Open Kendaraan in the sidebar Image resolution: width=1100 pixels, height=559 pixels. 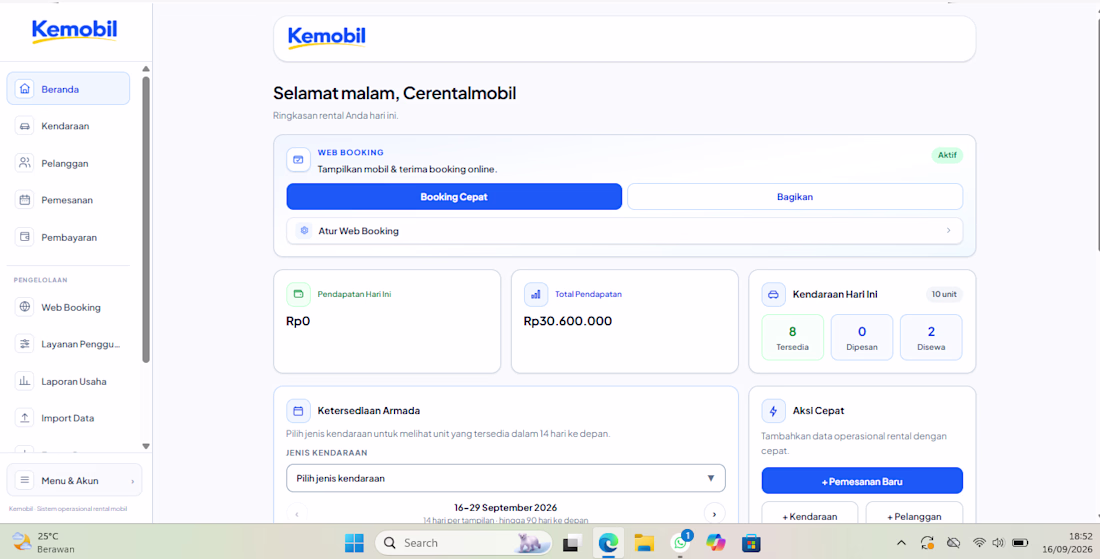point(68,126)
